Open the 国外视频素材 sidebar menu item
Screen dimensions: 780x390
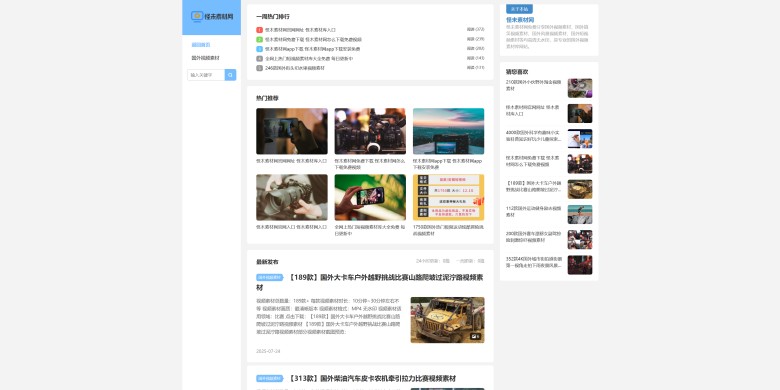pyautogui.click(x=205, y=58)
